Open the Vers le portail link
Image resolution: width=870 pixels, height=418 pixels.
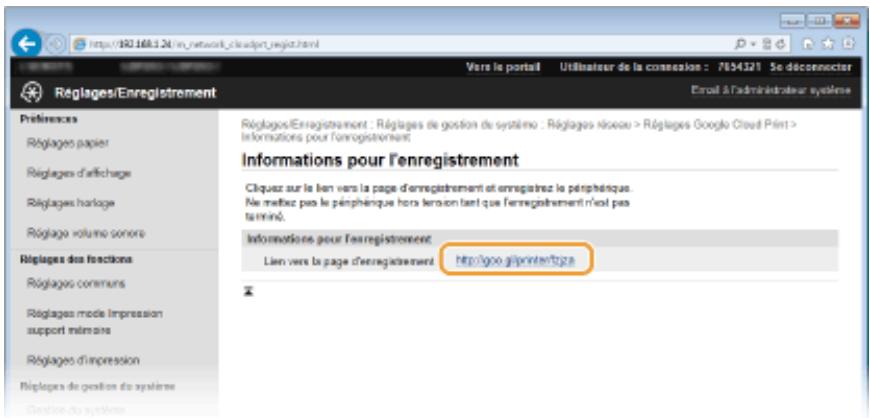503,67
